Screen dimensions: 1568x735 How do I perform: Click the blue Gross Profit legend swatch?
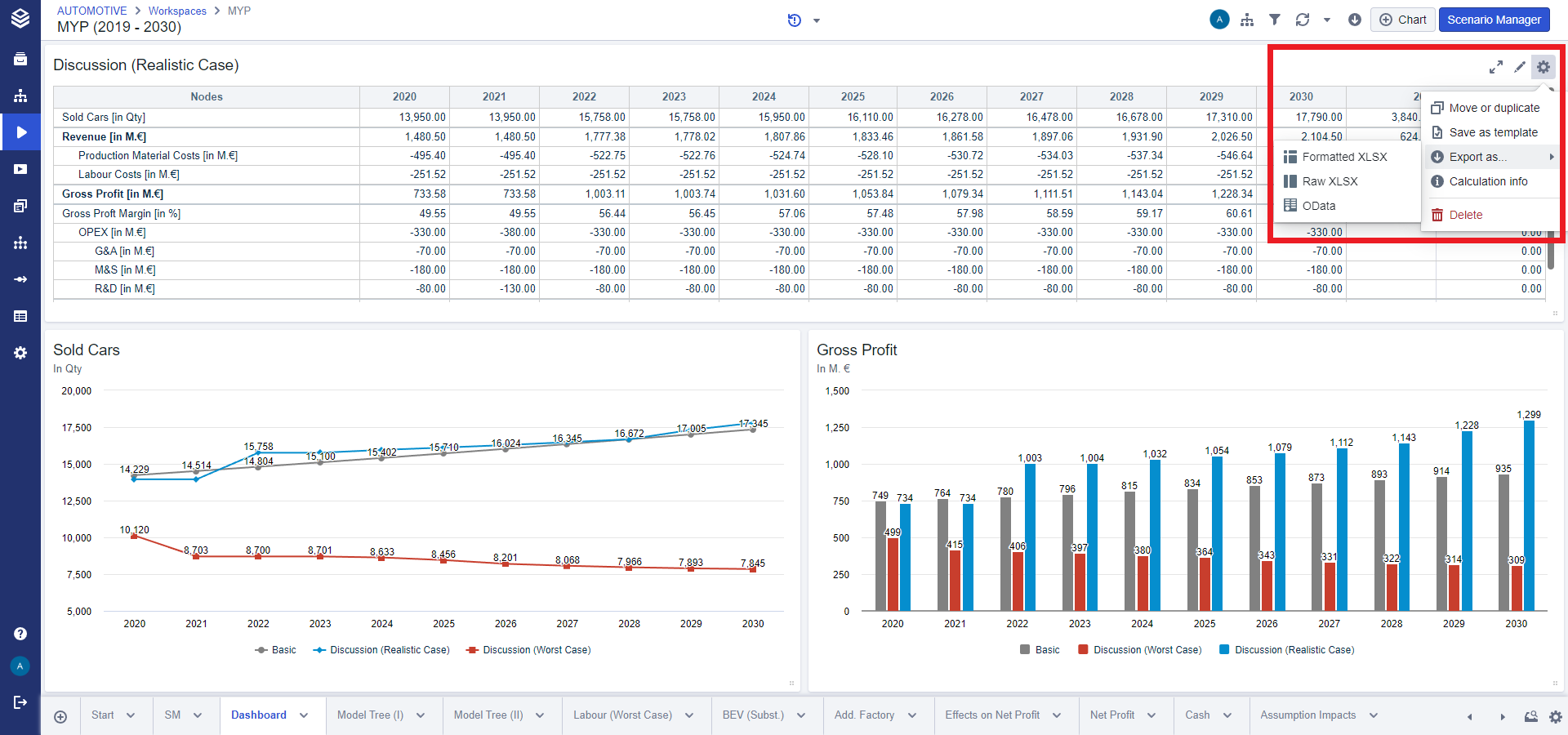click(x=1224, y=650)
